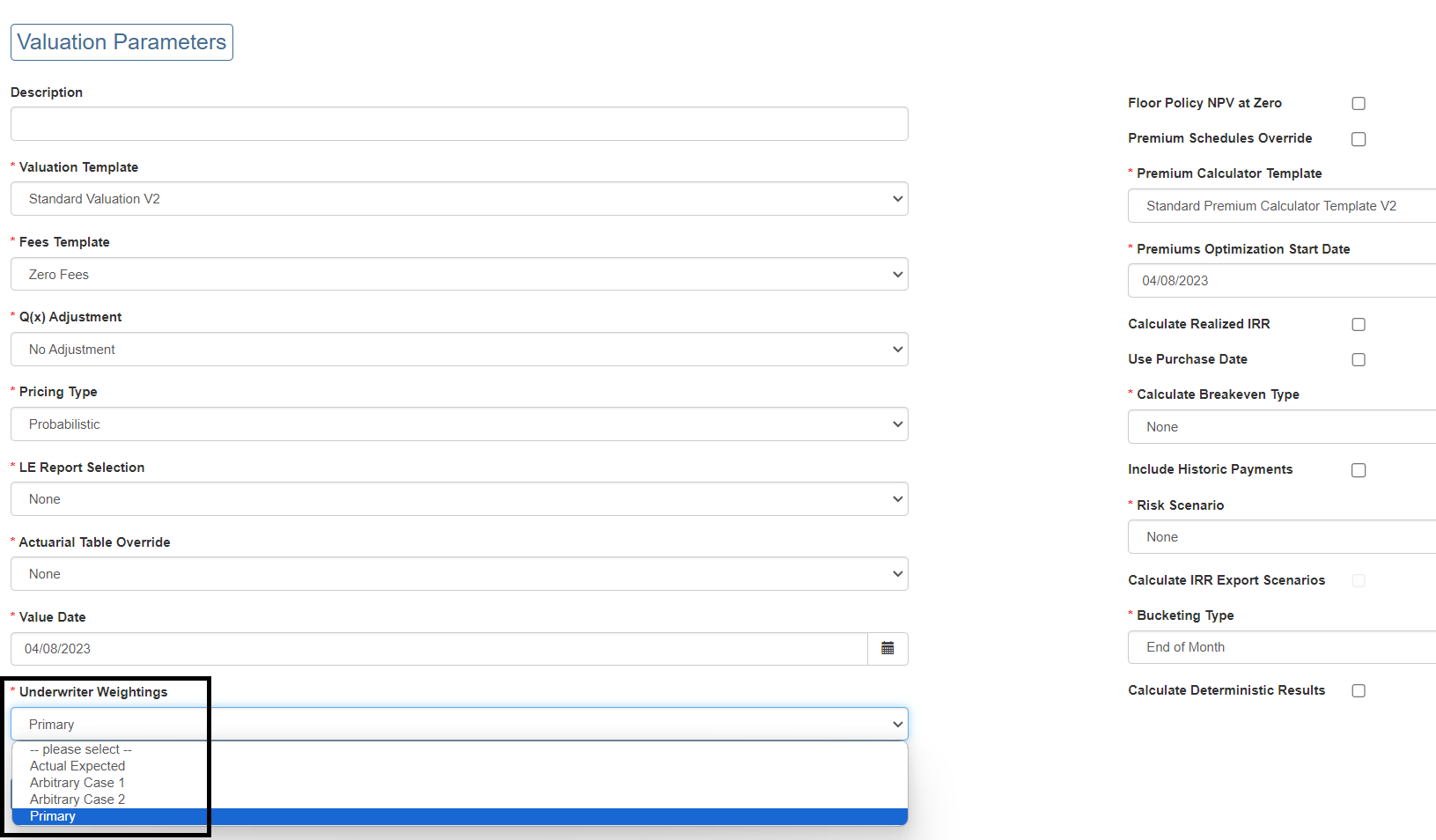The width and height of the screenshot is (1436, 840).
Task: Open the Fees Template dropdown
Action: point(459,275)
